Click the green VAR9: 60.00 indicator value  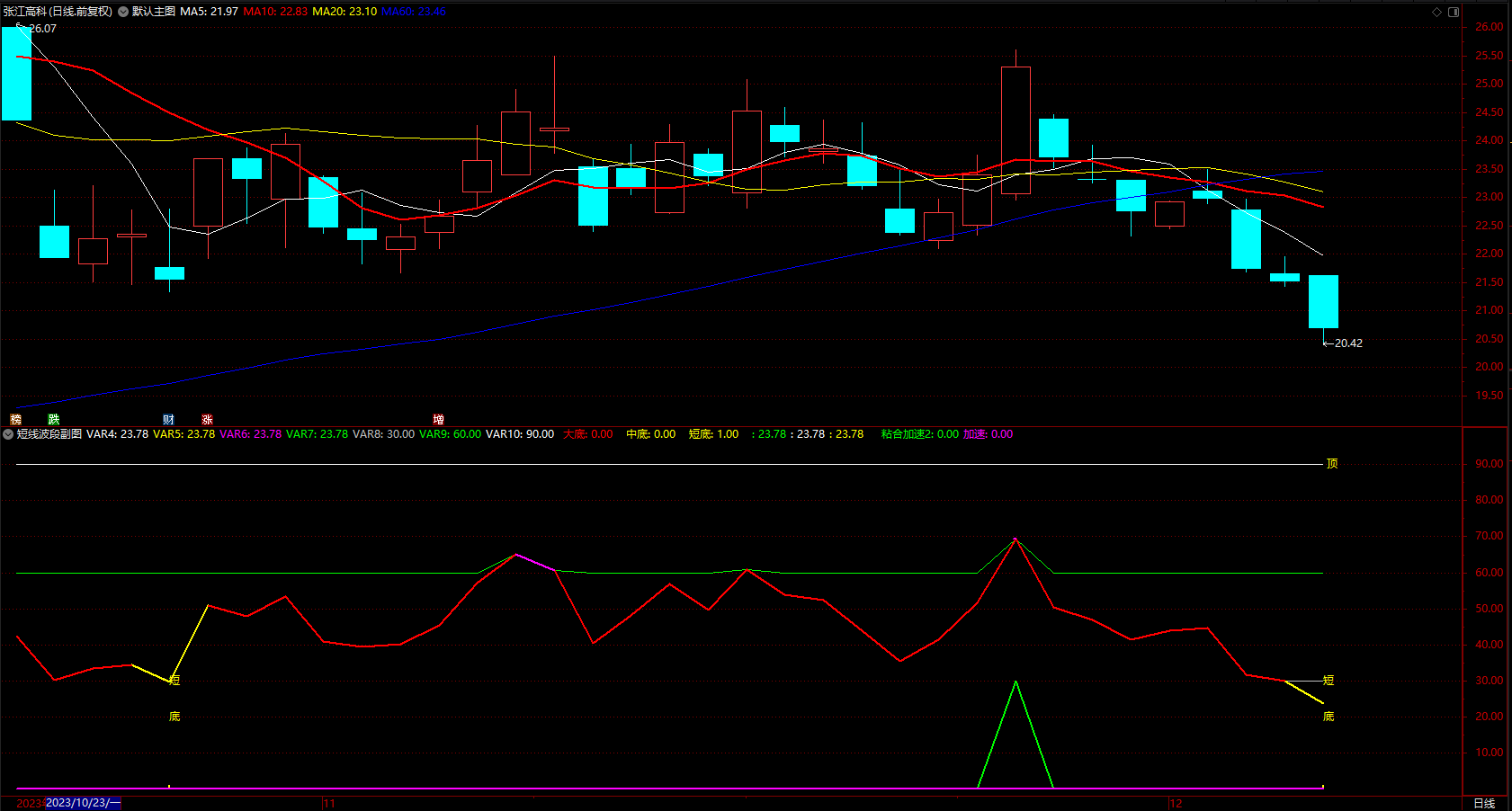(451, 434)
